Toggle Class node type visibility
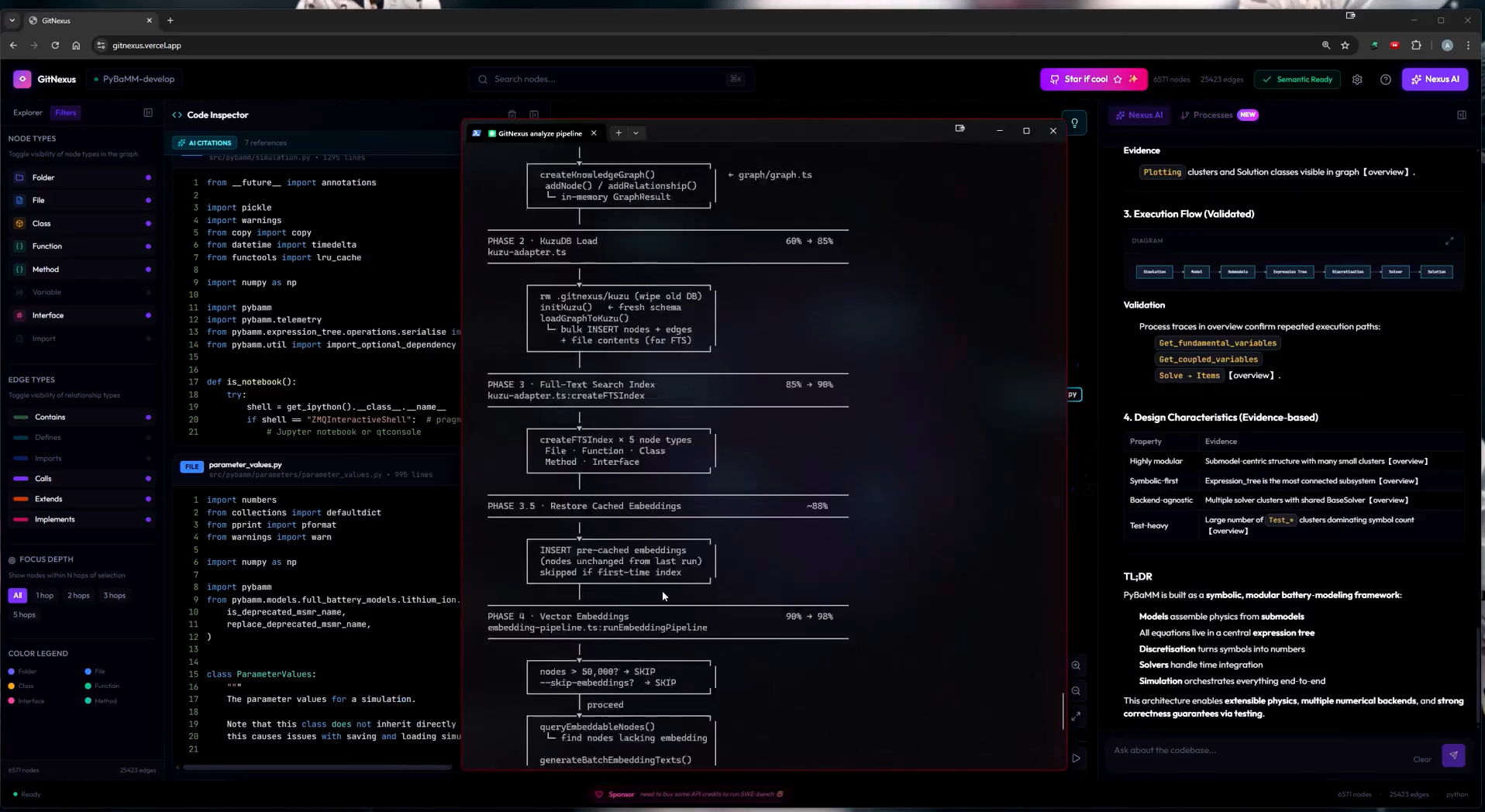 [x=81, y=224]
